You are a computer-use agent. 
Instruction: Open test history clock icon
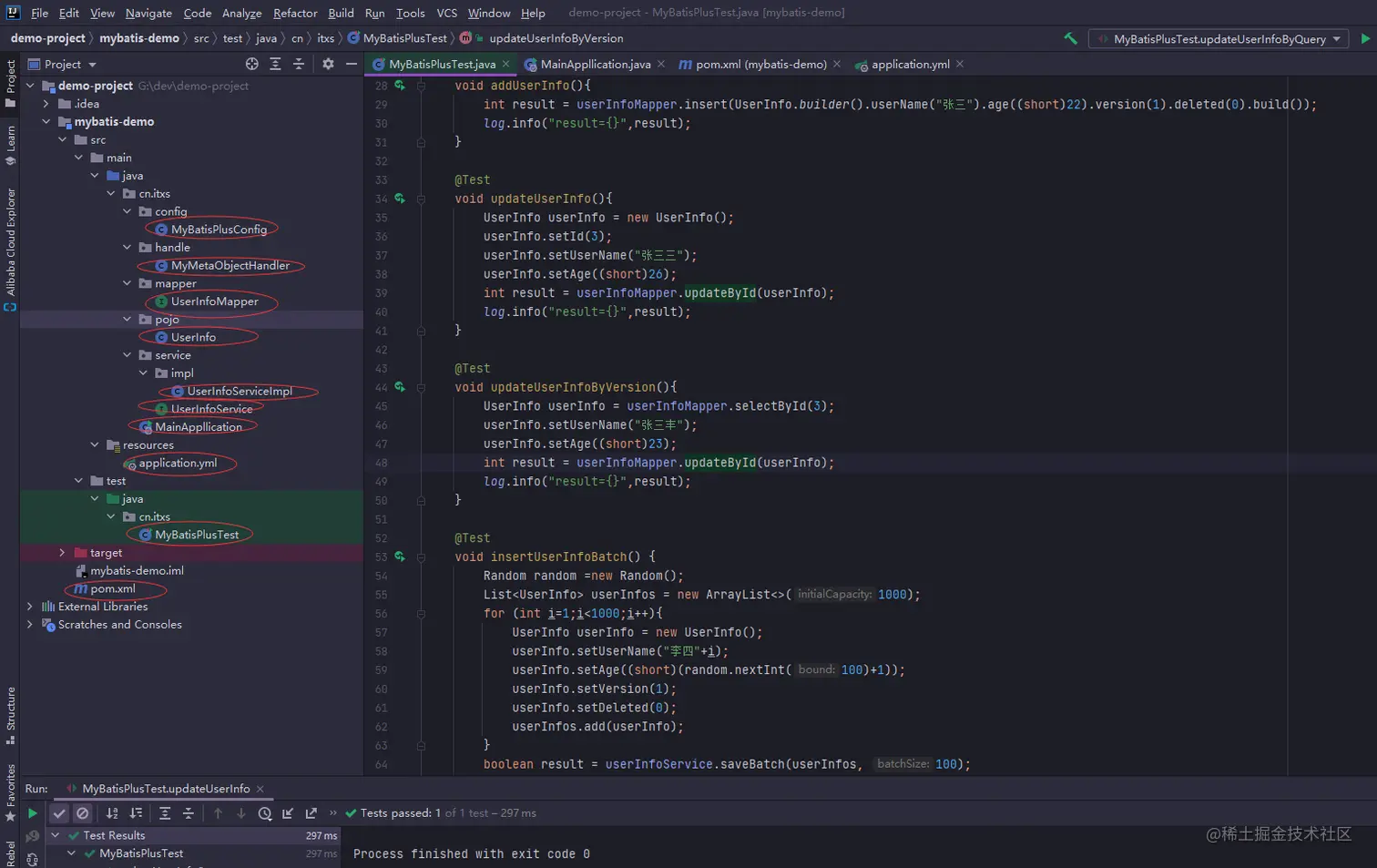coord(265,813)
